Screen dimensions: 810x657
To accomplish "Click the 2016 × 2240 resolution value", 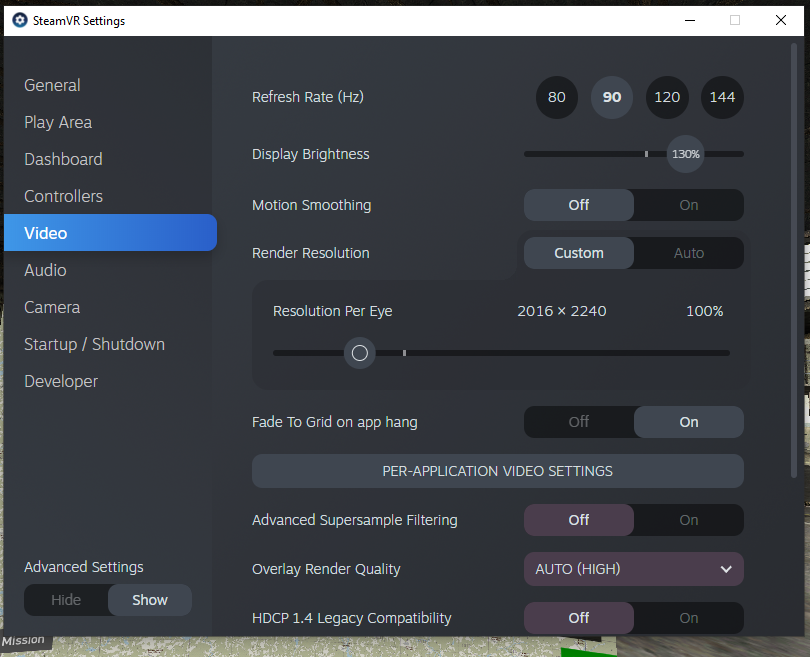I will pyautogui.click(x=562, y=311).
